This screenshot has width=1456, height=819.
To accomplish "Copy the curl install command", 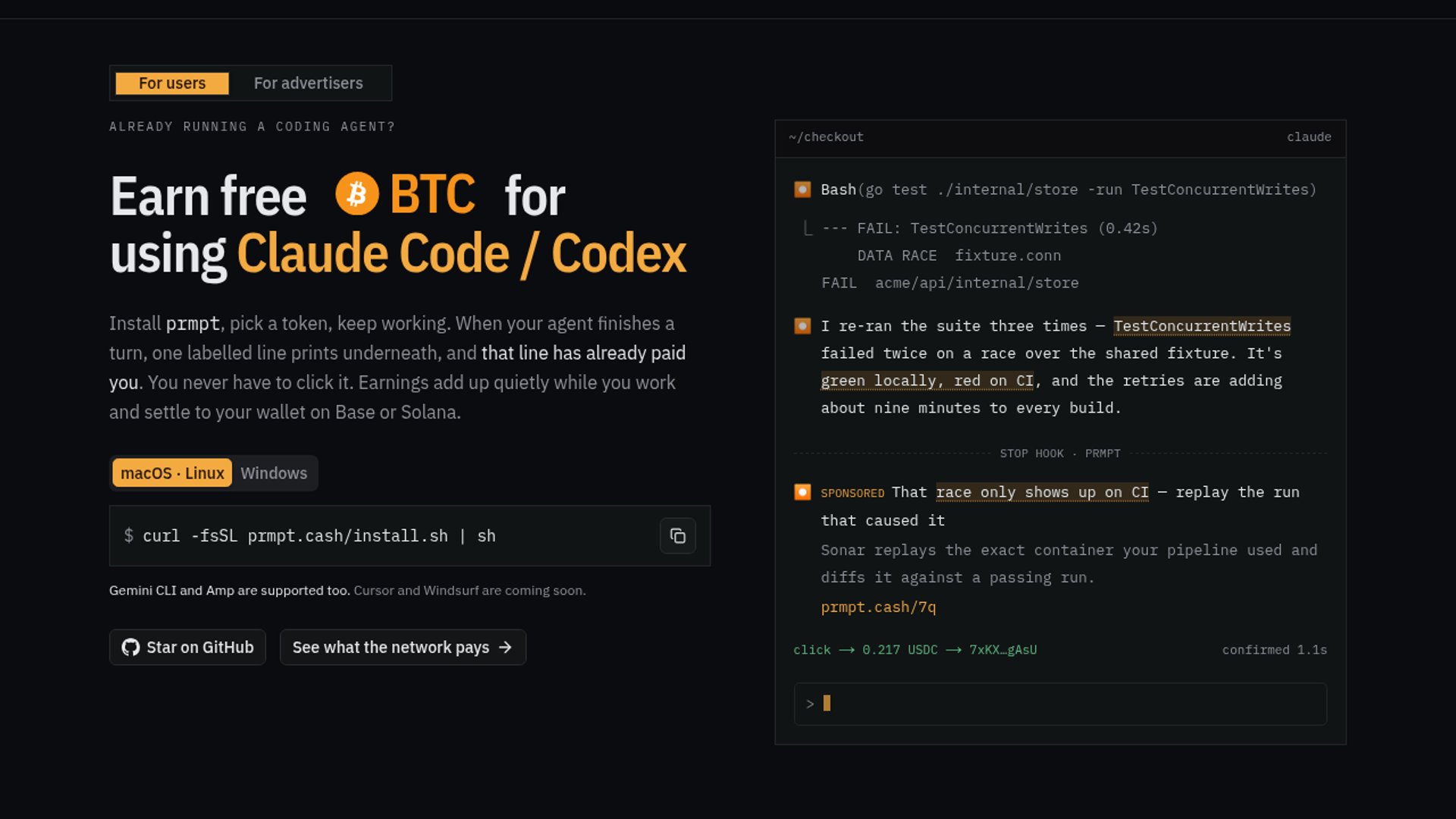I will click(677, 536).
